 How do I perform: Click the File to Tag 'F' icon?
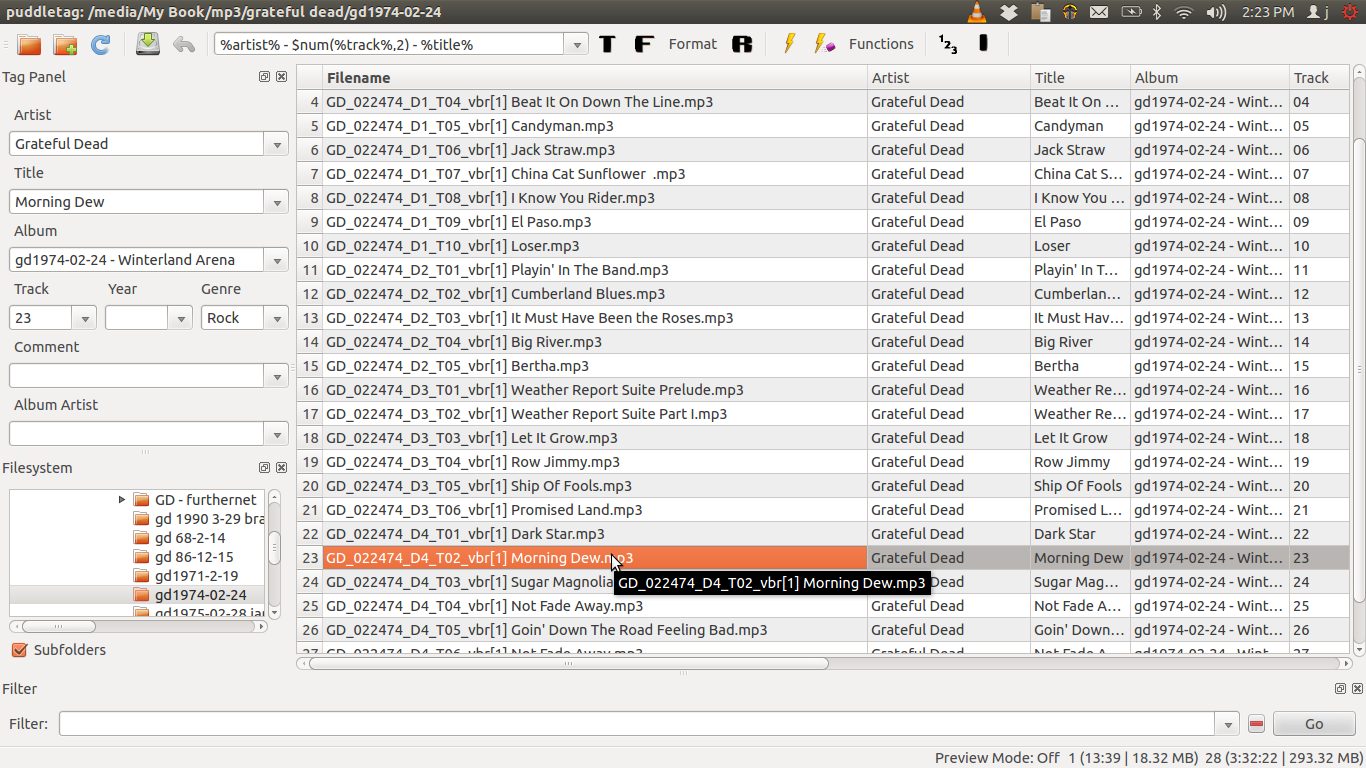click(644, 44)
